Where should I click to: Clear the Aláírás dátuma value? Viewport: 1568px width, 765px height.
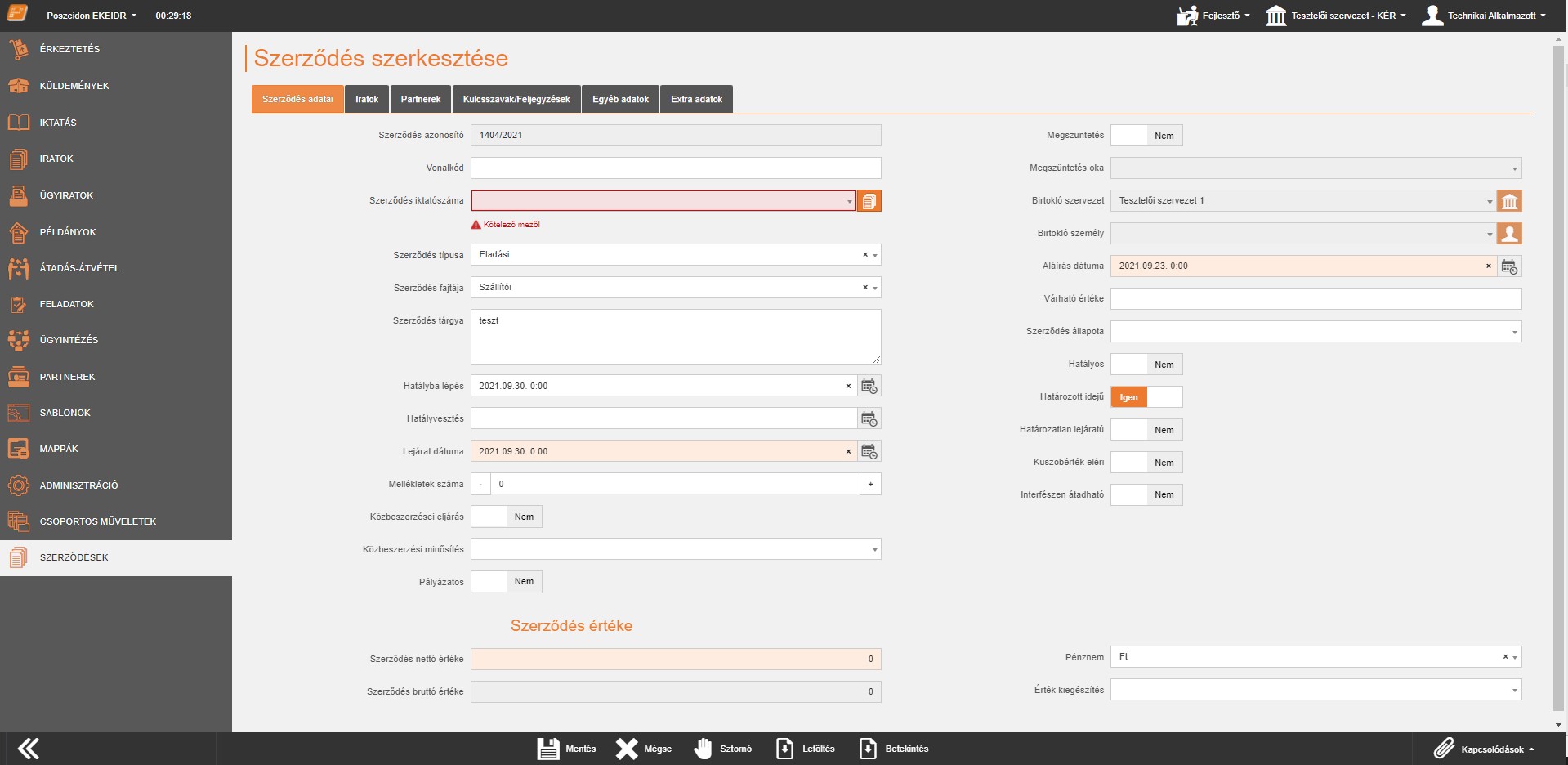tap(1488, 266)
